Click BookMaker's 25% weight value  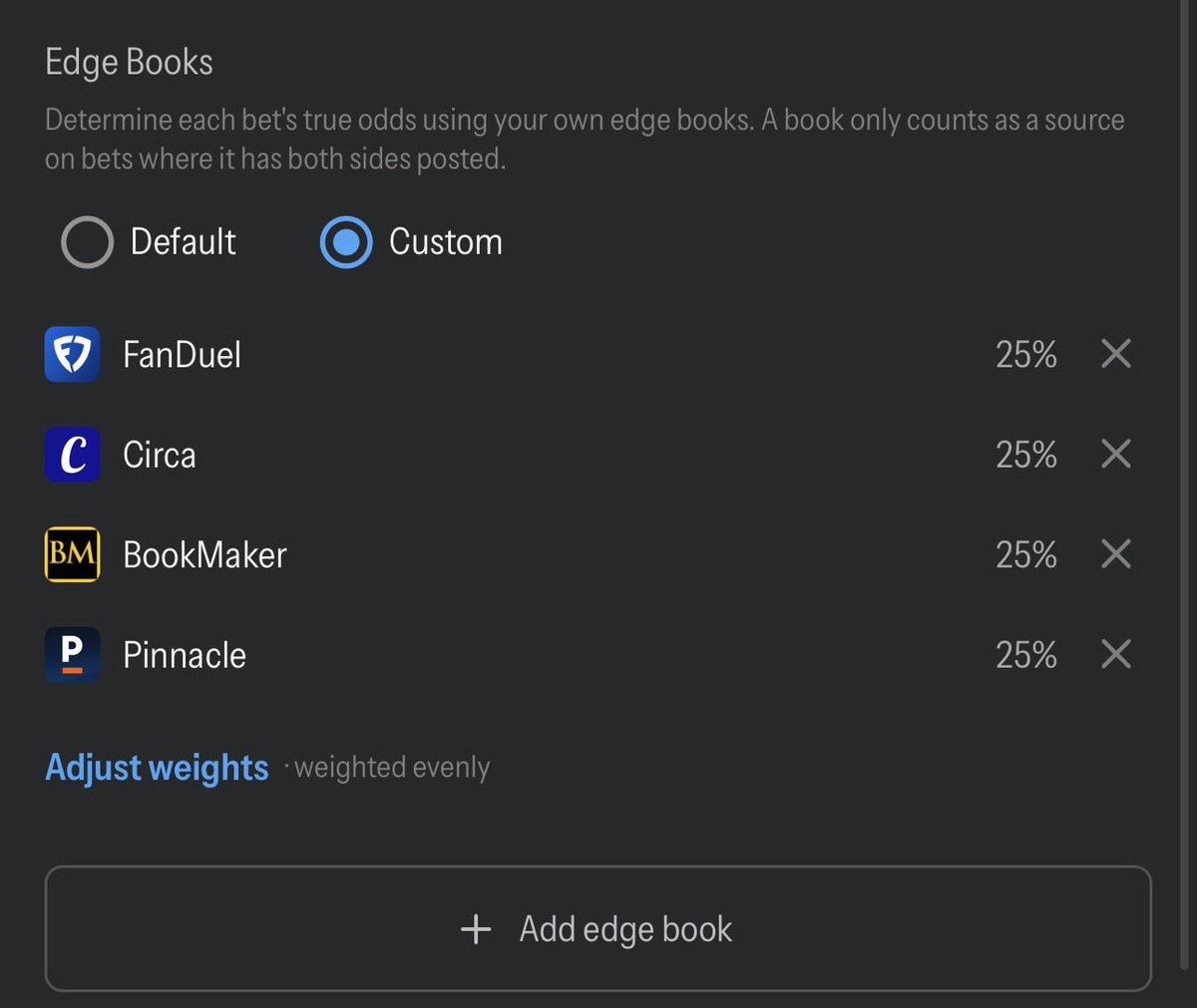tap(1026, 554)
